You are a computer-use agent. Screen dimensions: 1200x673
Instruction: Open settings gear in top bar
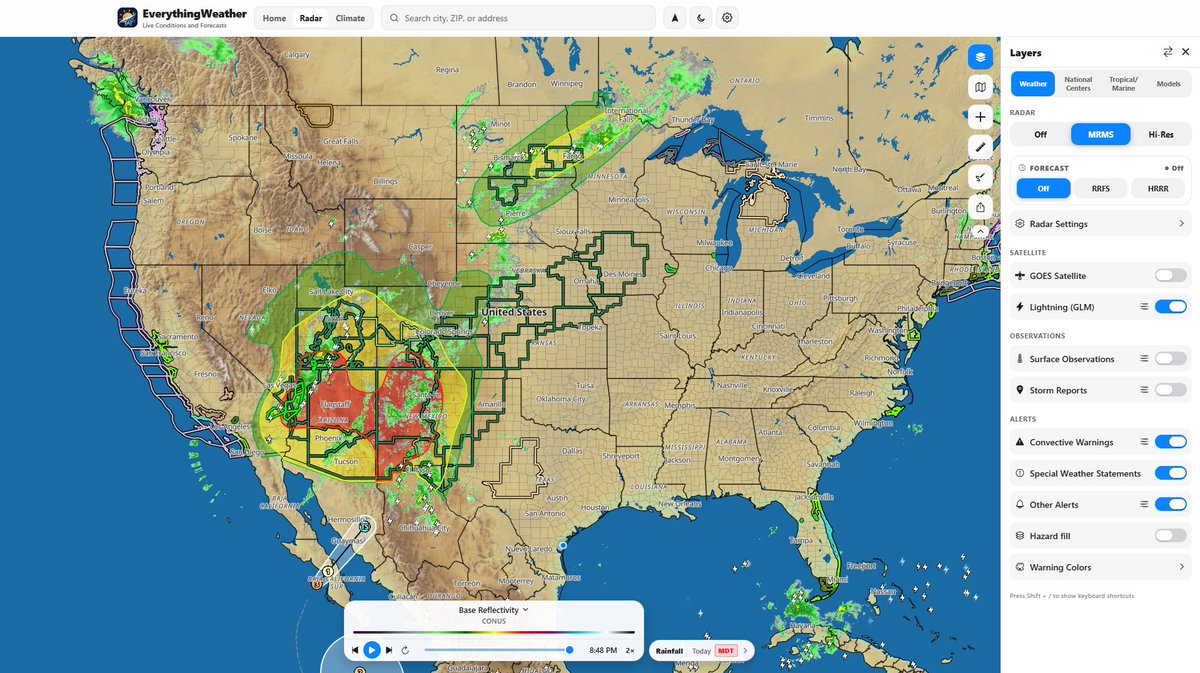[727, 18]
